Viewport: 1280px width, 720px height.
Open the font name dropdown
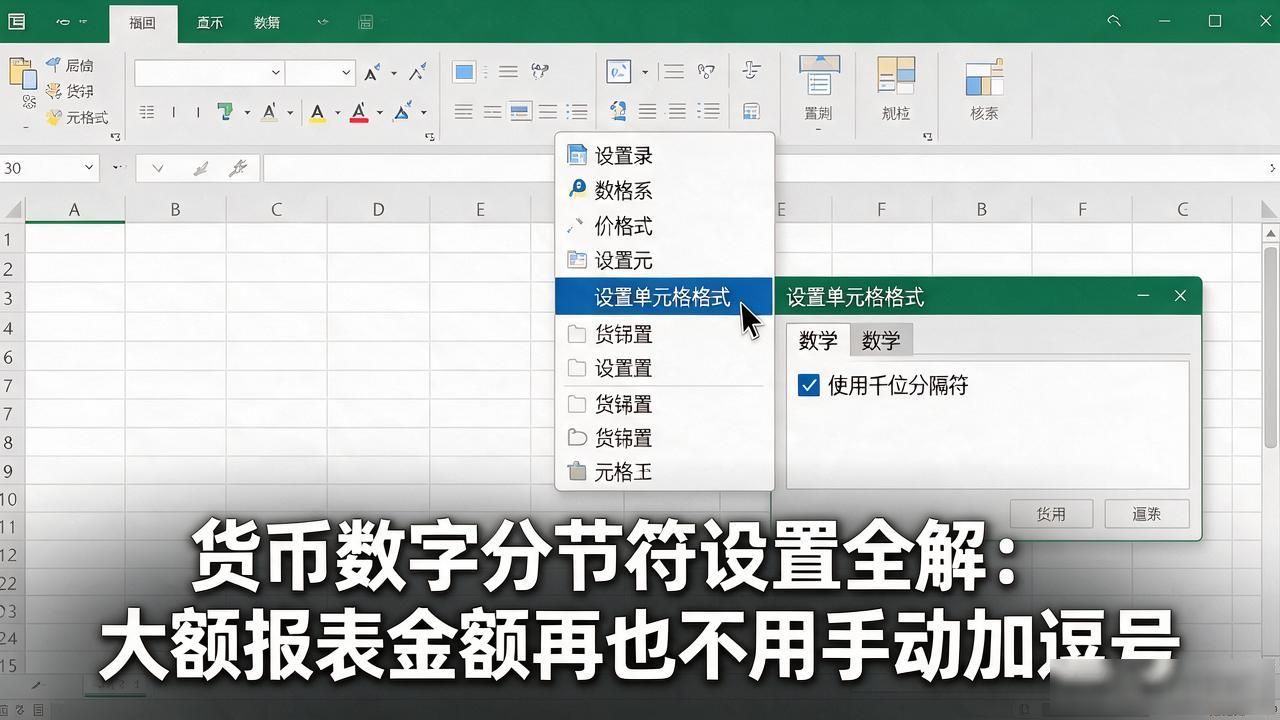coord(276,72)
